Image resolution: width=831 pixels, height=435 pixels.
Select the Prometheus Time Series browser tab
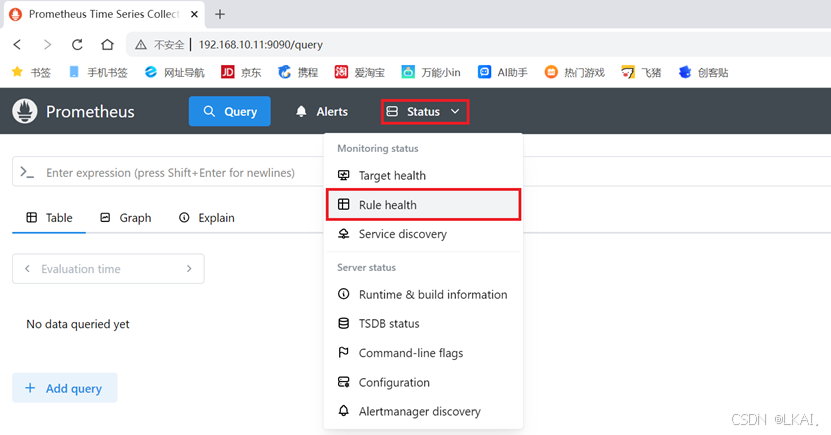coord(104,14)
